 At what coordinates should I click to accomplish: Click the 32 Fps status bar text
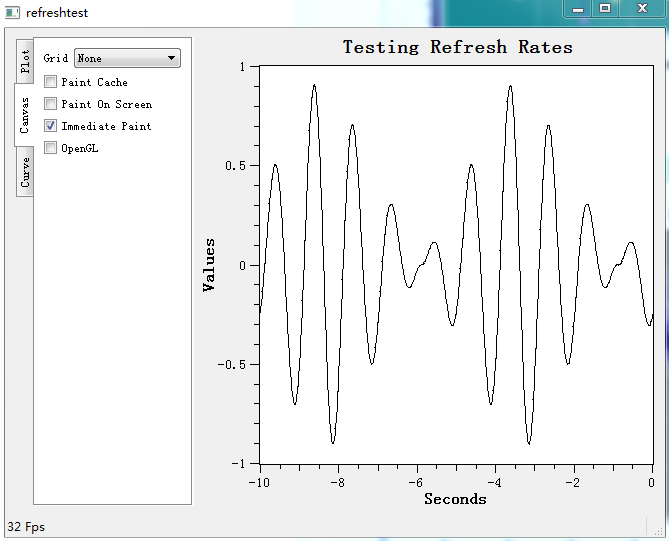pyautogui.click(x=26, y=527)
